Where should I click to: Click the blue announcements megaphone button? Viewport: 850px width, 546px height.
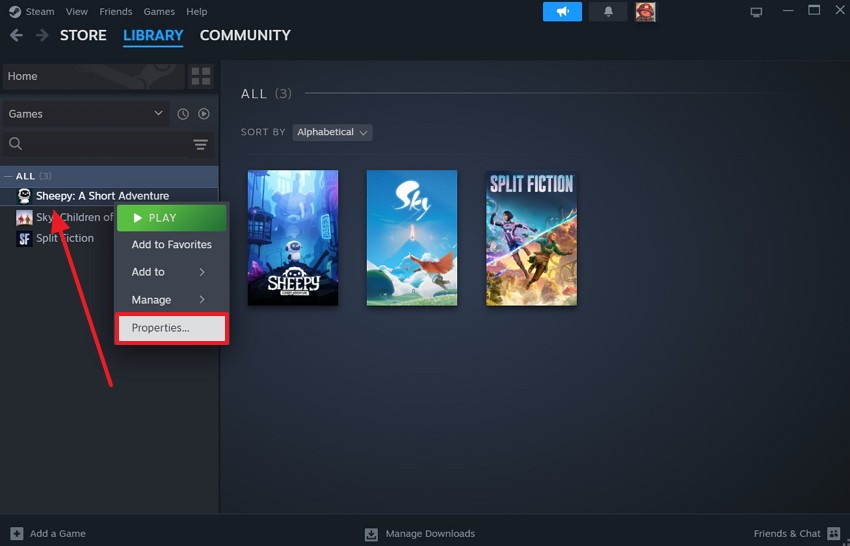point(562,11)
